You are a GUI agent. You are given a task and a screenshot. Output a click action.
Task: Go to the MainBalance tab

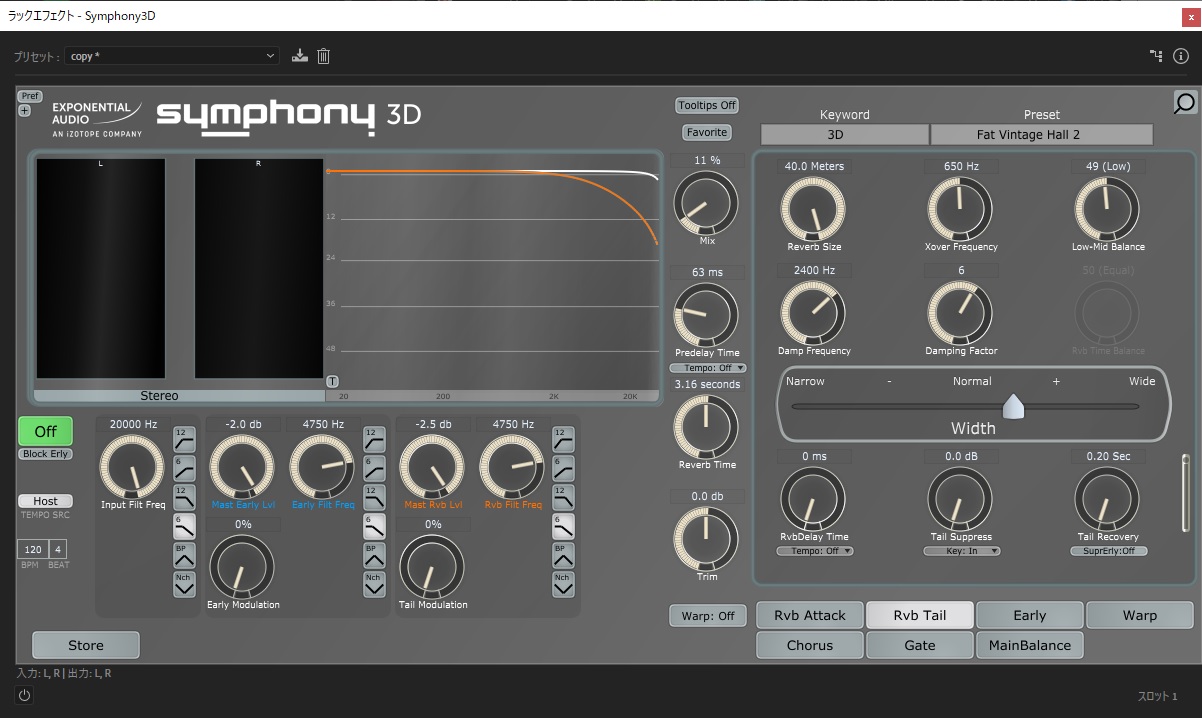1030,645
